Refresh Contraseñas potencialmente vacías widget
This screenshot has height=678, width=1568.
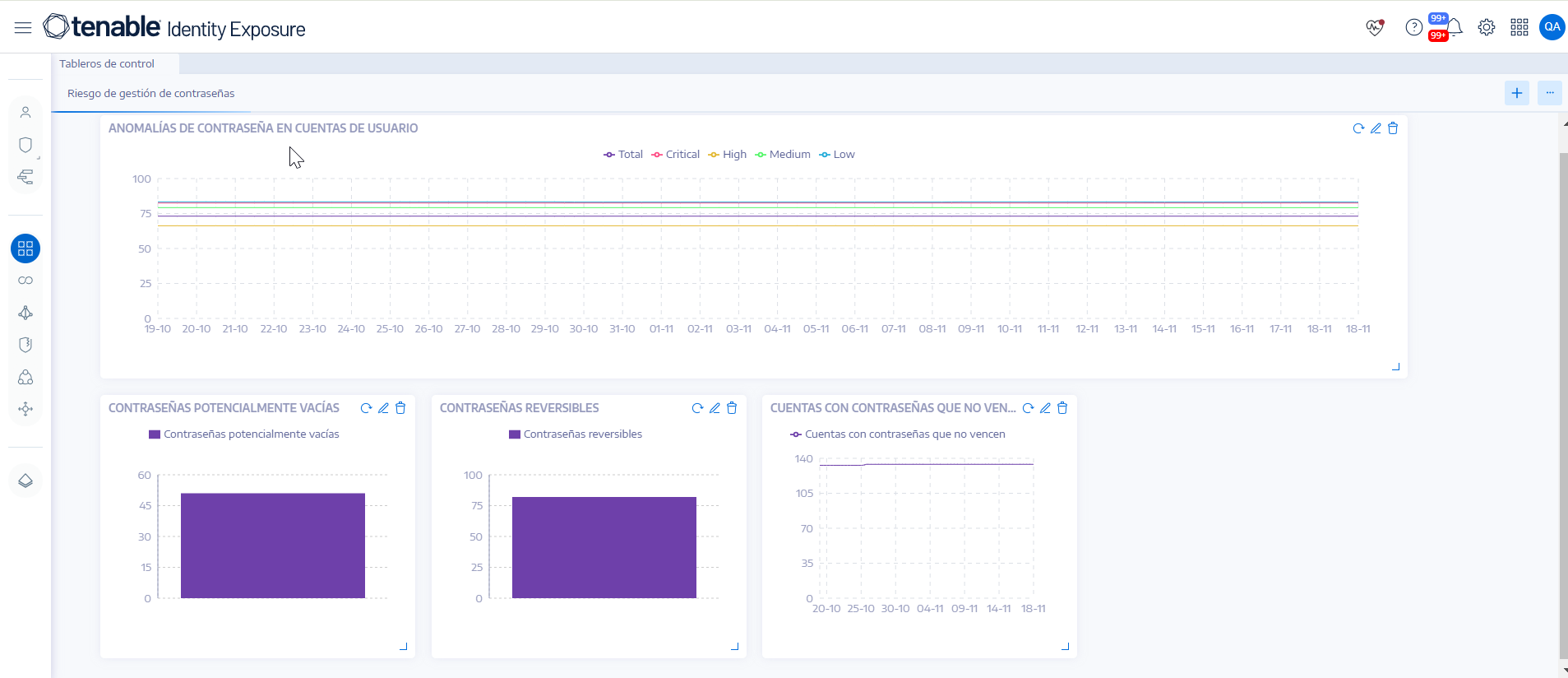point(366,408)
